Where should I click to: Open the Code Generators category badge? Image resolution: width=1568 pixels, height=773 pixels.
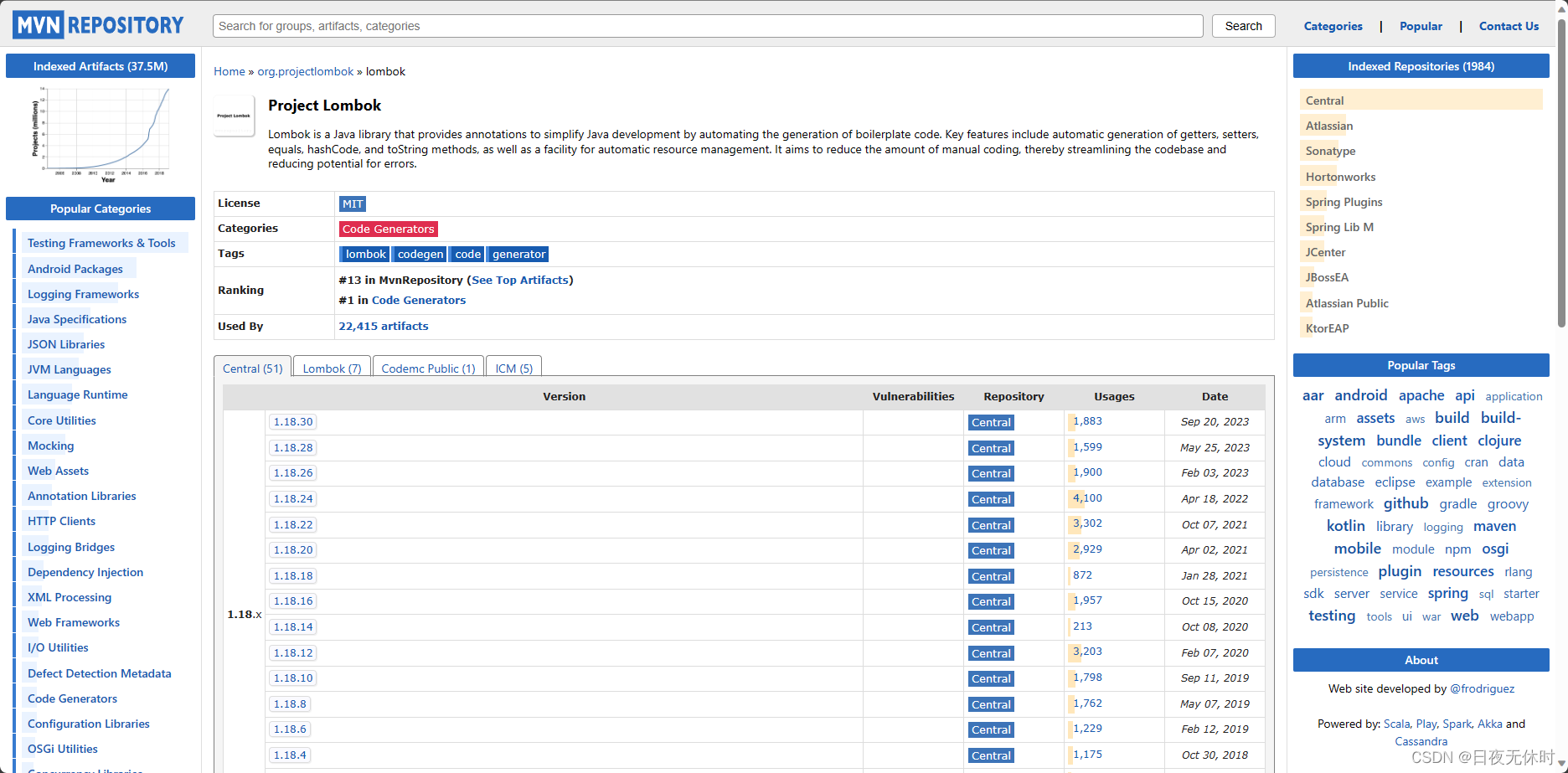click(388, 229)
